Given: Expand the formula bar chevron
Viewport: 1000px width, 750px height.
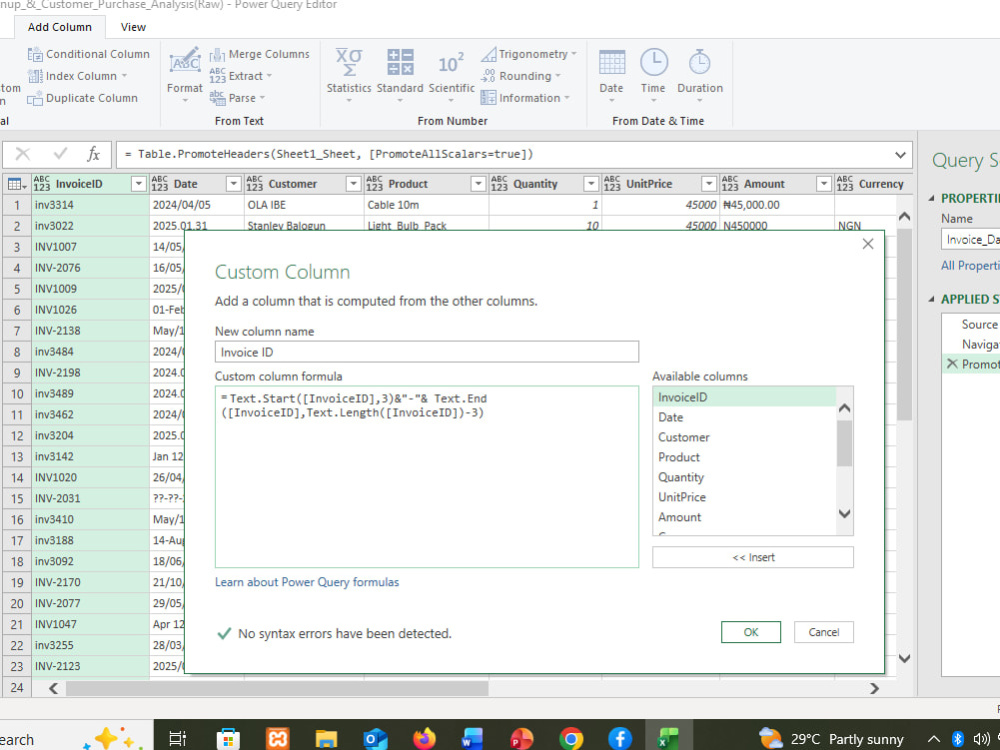Looking at the screenshot, I should tap(900, 154).
